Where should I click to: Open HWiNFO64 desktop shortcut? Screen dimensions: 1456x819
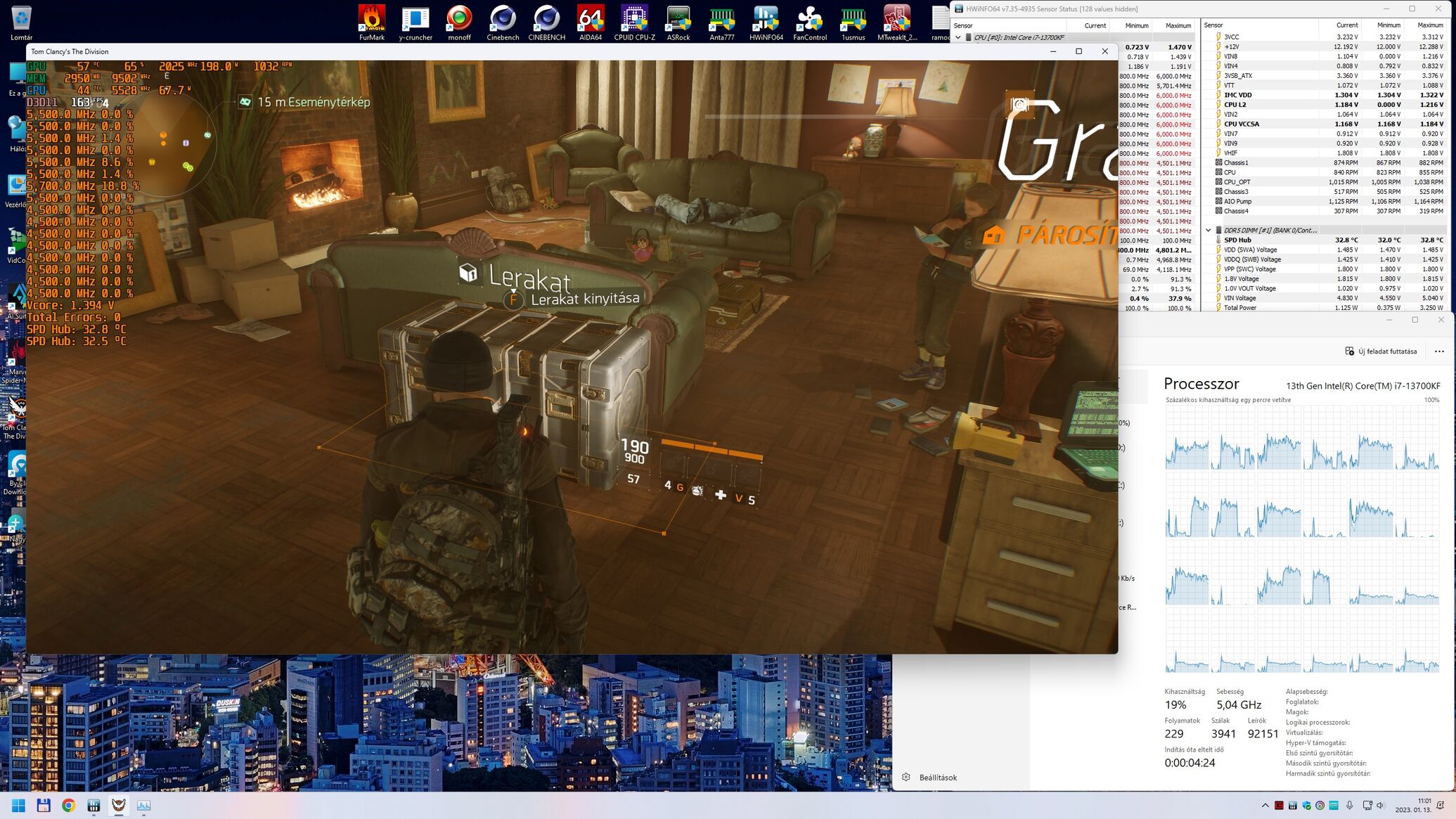[x=766, y=22]
